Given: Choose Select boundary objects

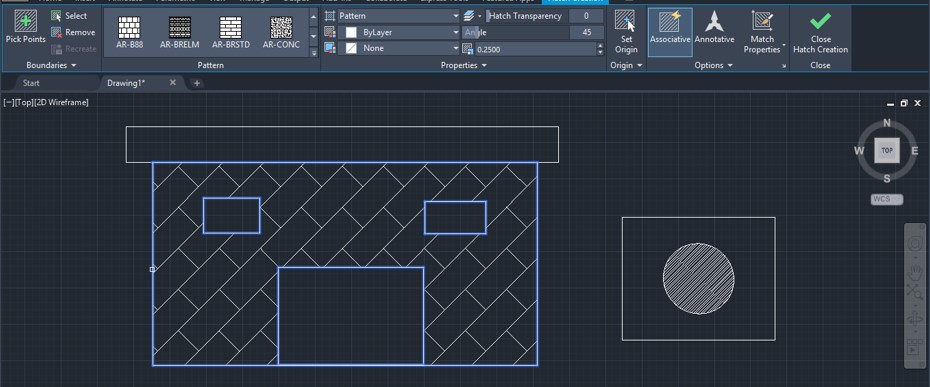Looking at the screenshot, I should tap(69, 16).
